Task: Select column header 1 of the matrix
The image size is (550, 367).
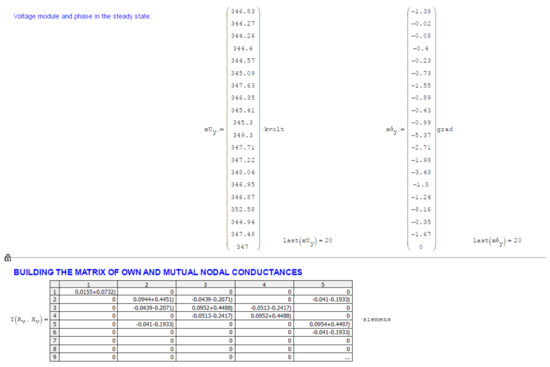Action: 88,284
